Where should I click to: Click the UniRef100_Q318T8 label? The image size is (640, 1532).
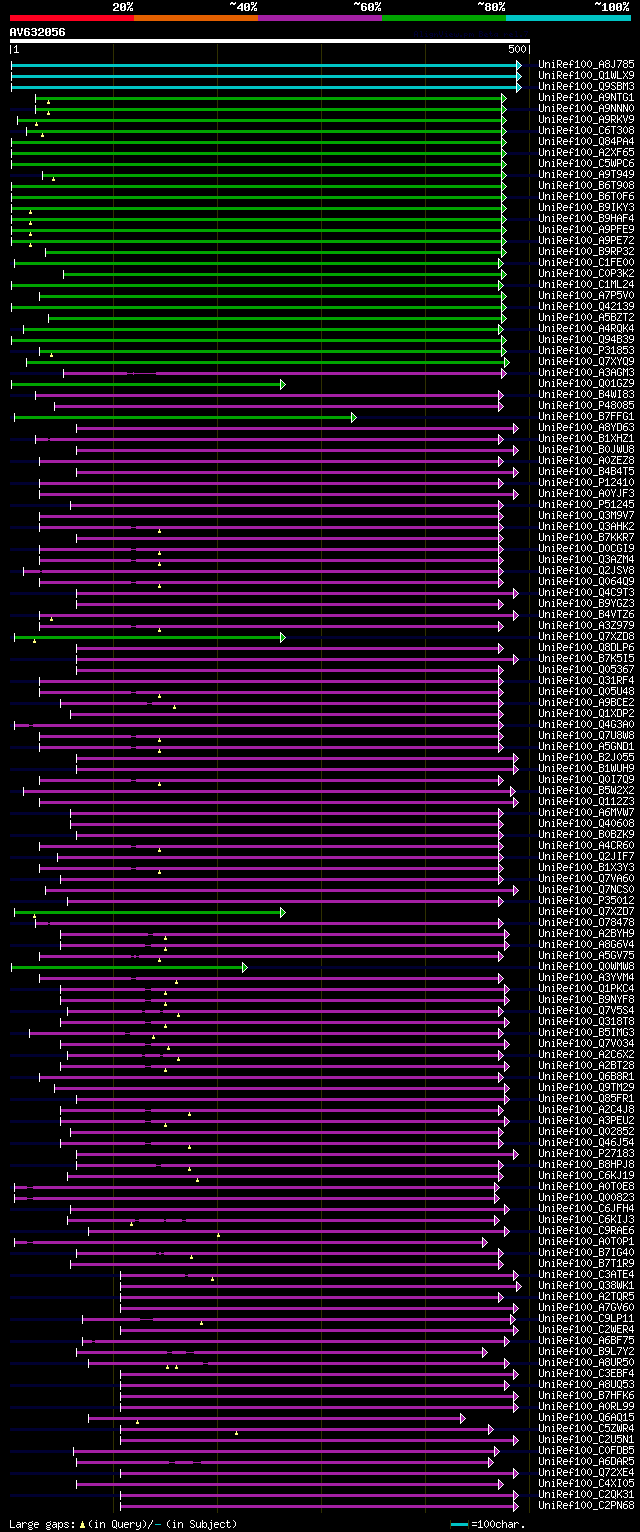(x=586, y=1022)
